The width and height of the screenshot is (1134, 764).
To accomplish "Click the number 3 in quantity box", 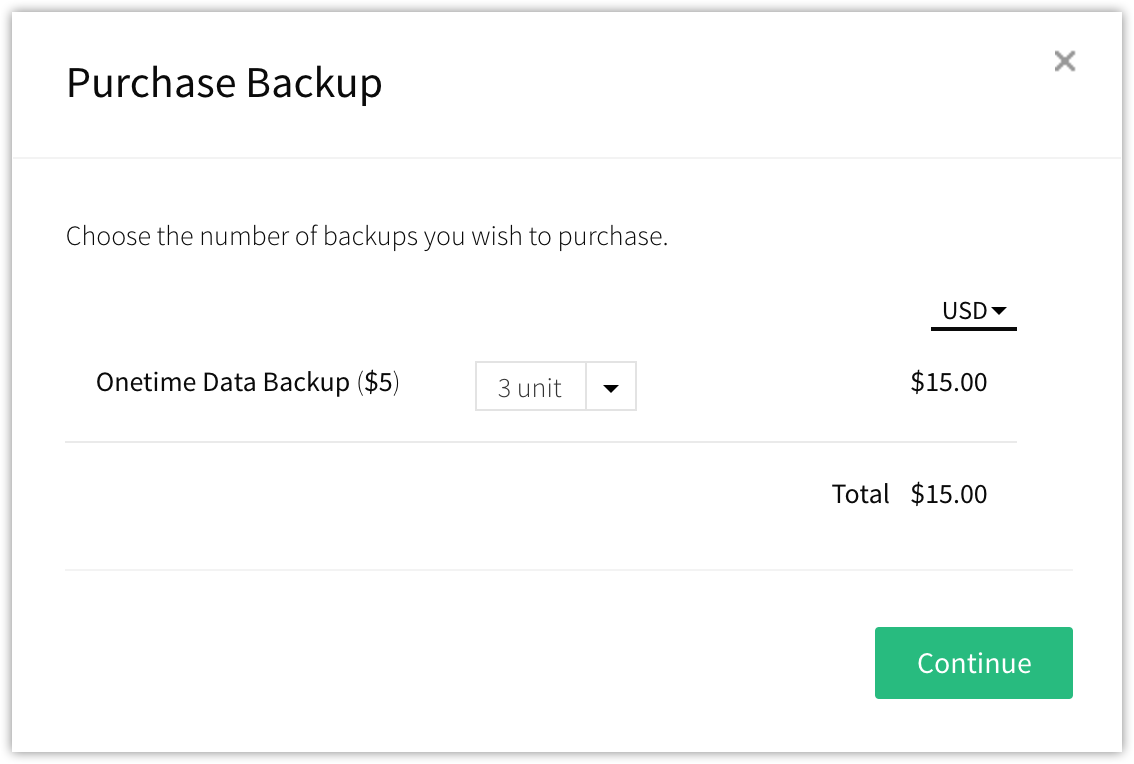I will [505, 388].
